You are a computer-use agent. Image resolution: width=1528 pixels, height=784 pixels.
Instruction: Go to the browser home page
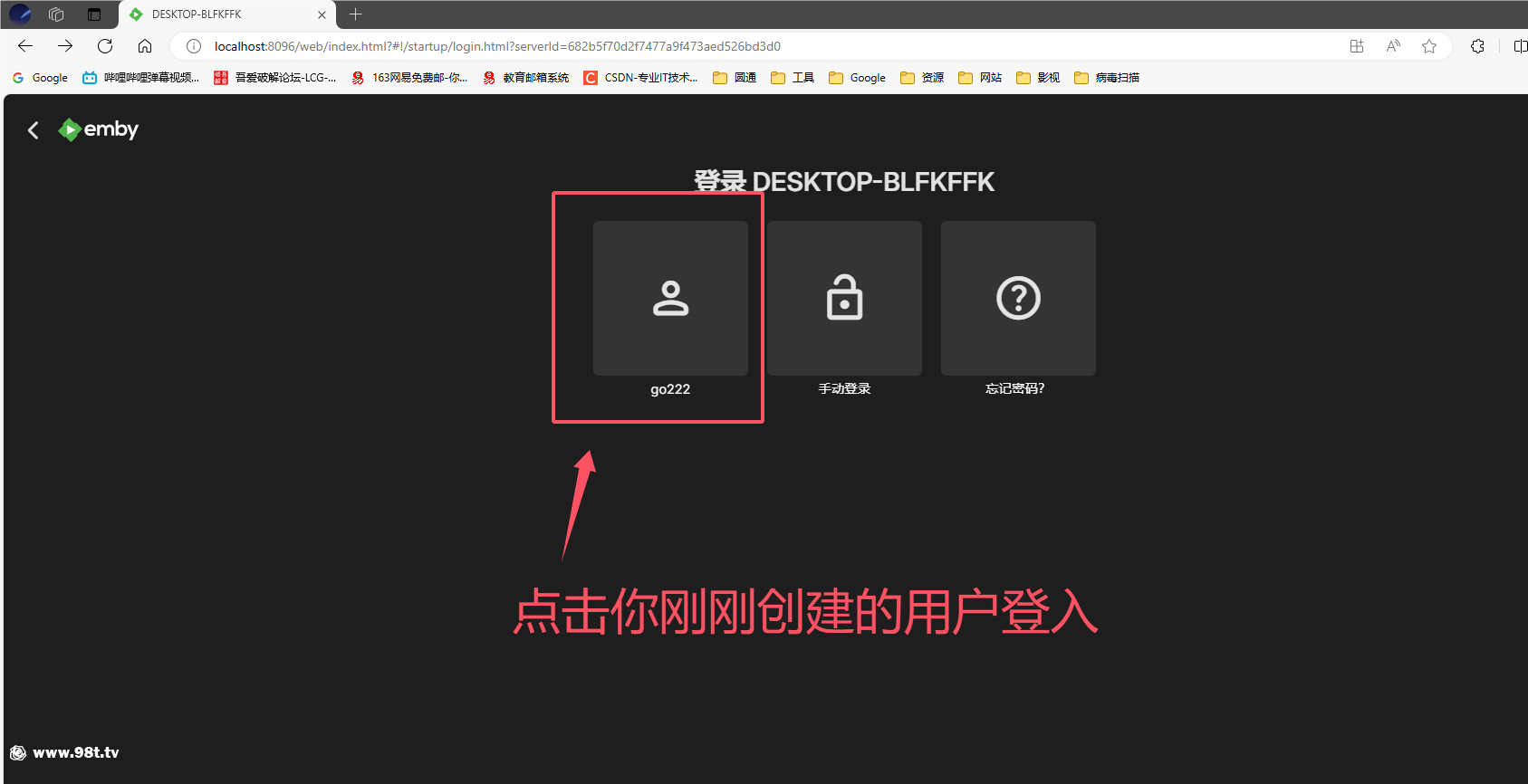145,46
